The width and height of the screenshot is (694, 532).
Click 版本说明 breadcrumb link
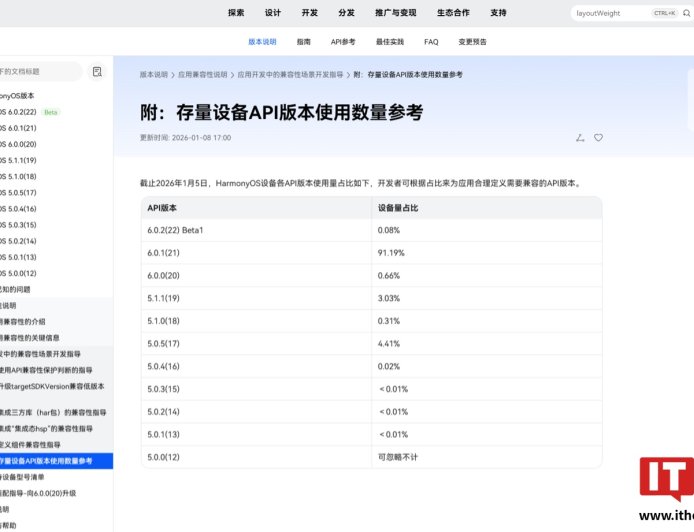click(x=154, y=75)
